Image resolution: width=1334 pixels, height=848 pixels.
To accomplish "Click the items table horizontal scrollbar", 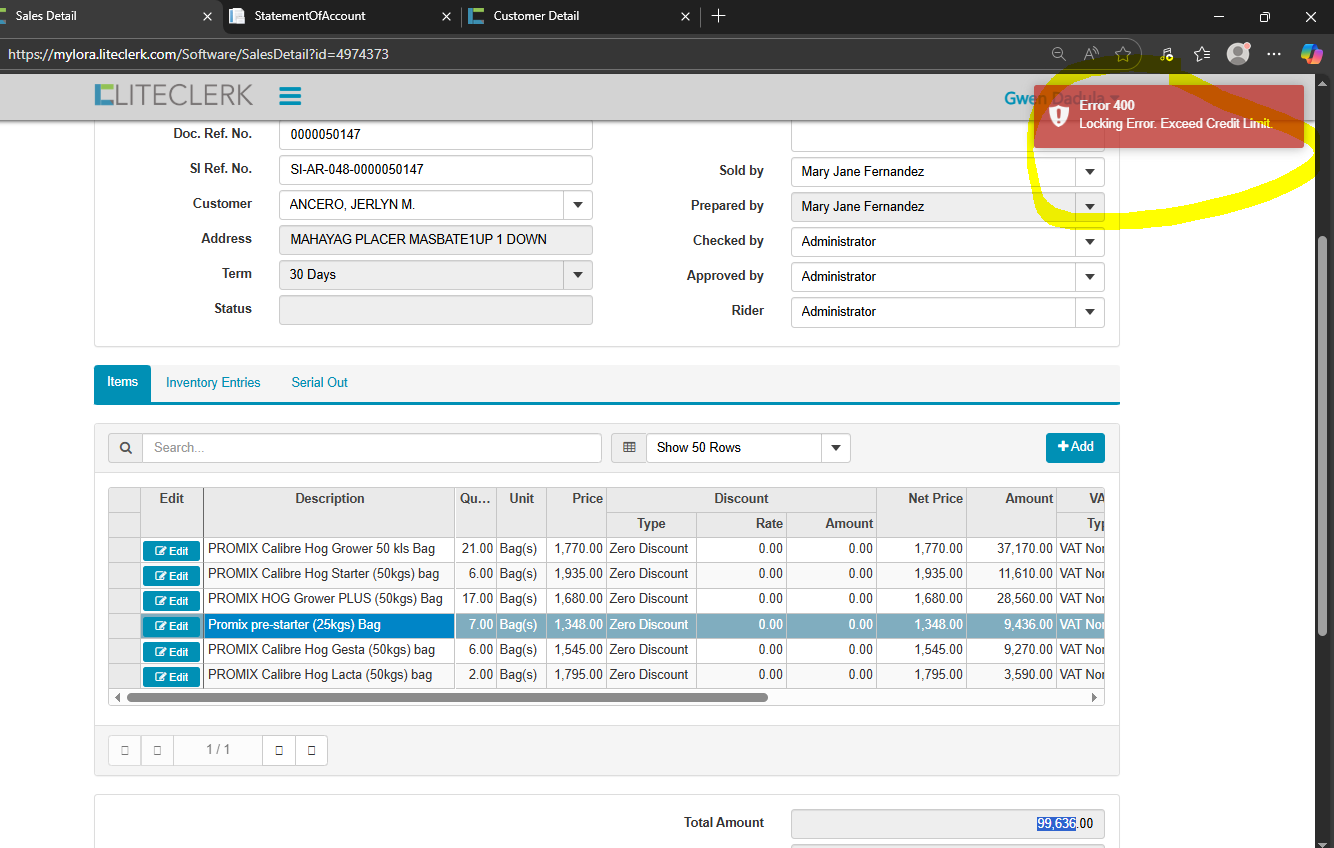I will pyautogui.click(x=446, y=698).
